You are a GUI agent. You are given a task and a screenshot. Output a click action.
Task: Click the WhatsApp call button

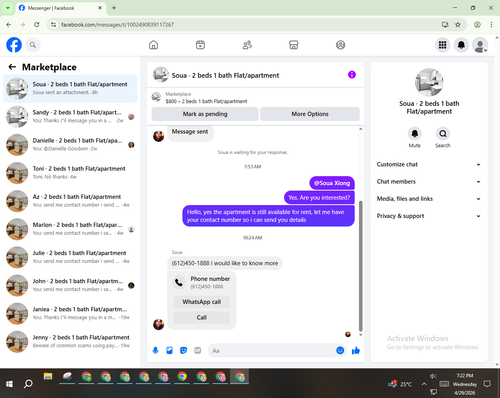coord(202,302)
